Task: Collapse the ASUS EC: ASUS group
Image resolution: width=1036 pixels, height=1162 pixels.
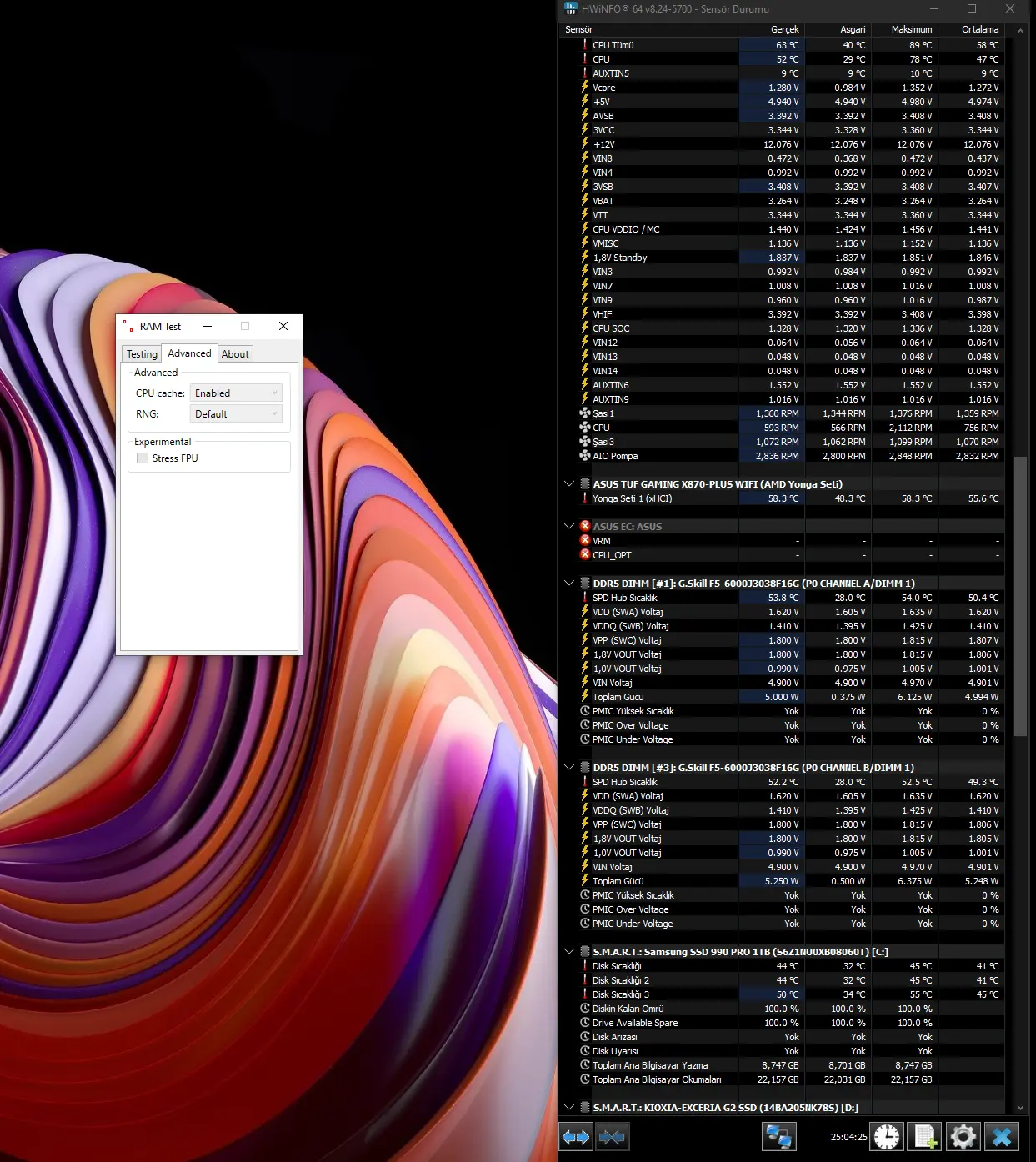Action: (569, 527)
